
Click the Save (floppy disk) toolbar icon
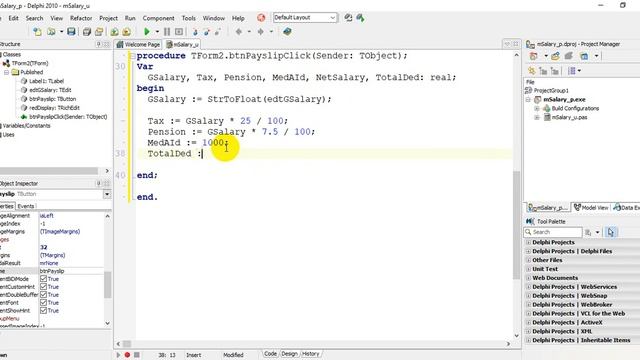tap(71, 31)
